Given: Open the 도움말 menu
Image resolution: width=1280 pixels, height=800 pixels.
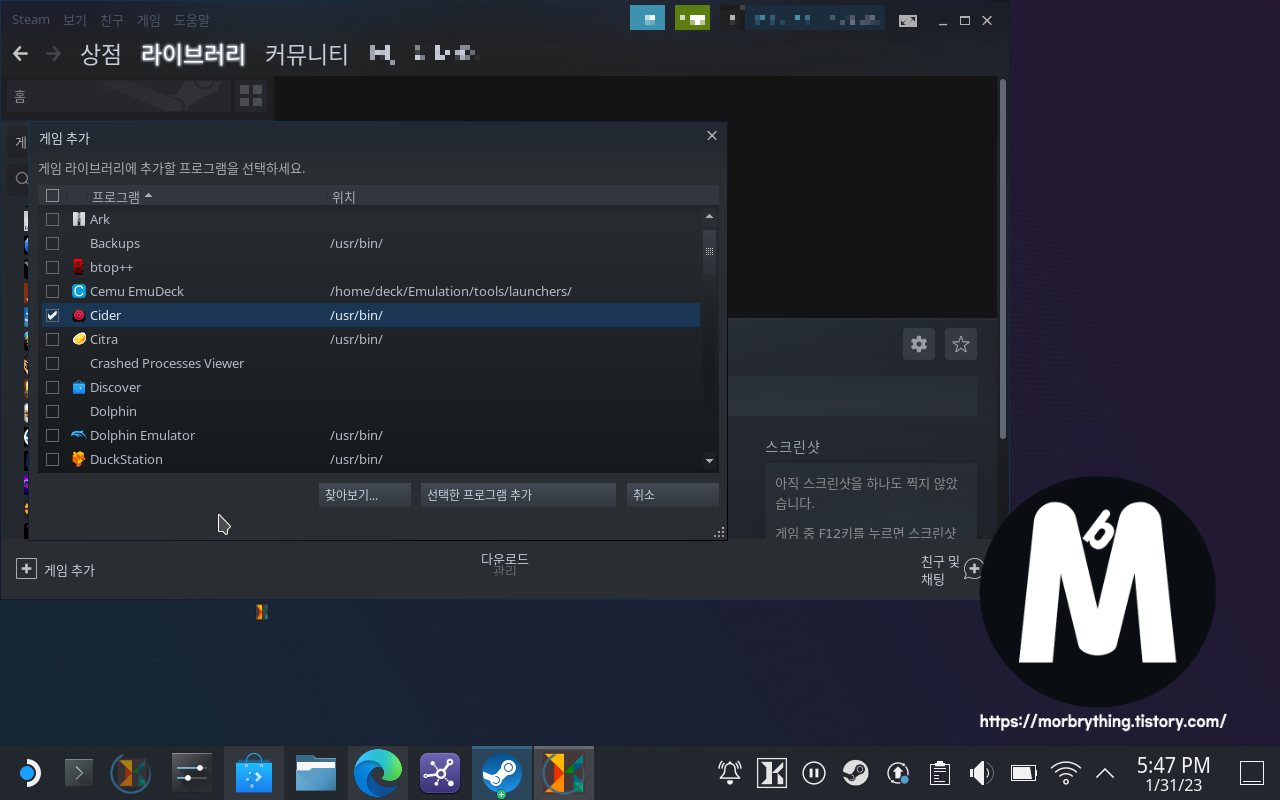Looking at the screenshot, I should (x=192, y=20).
